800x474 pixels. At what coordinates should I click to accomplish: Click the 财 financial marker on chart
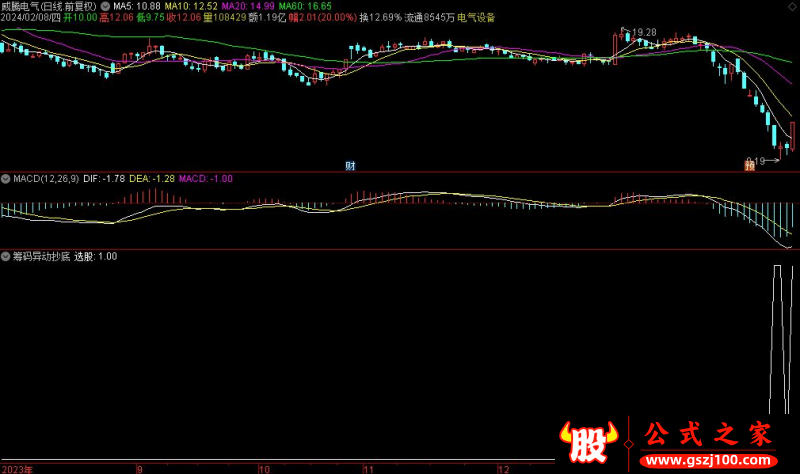coord(351,165)
